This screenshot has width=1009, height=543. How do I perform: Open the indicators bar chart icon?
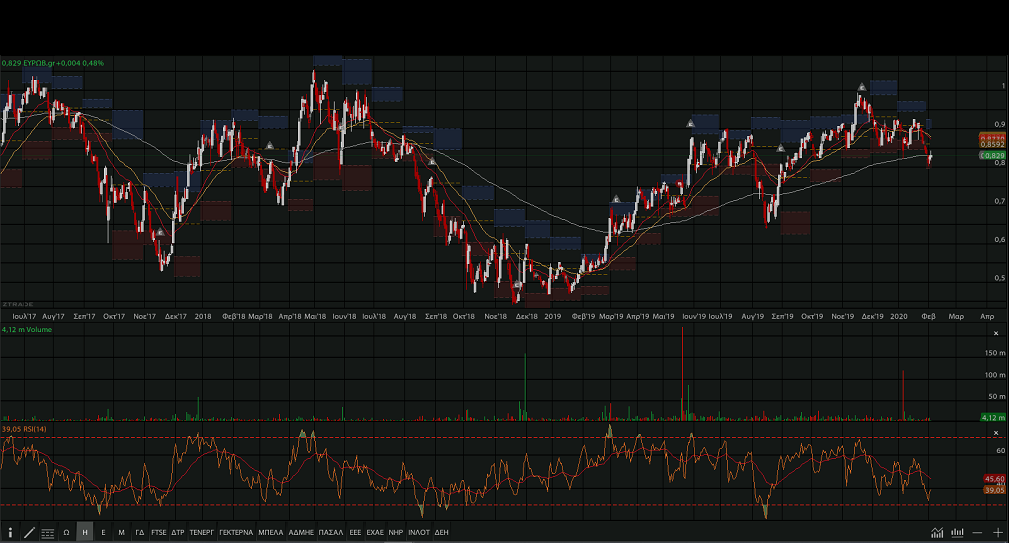click(x=957, y=532)
